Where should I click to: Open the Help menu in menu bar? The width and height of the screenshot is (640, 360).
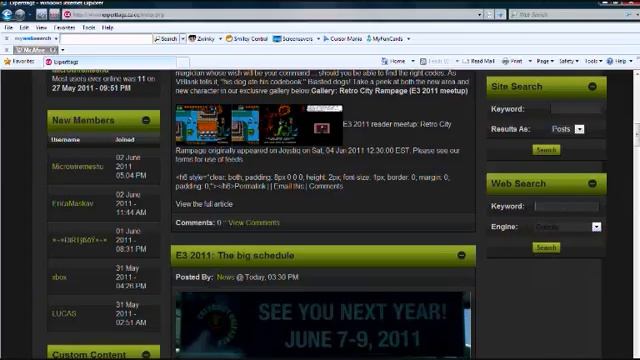coord(107,28)
